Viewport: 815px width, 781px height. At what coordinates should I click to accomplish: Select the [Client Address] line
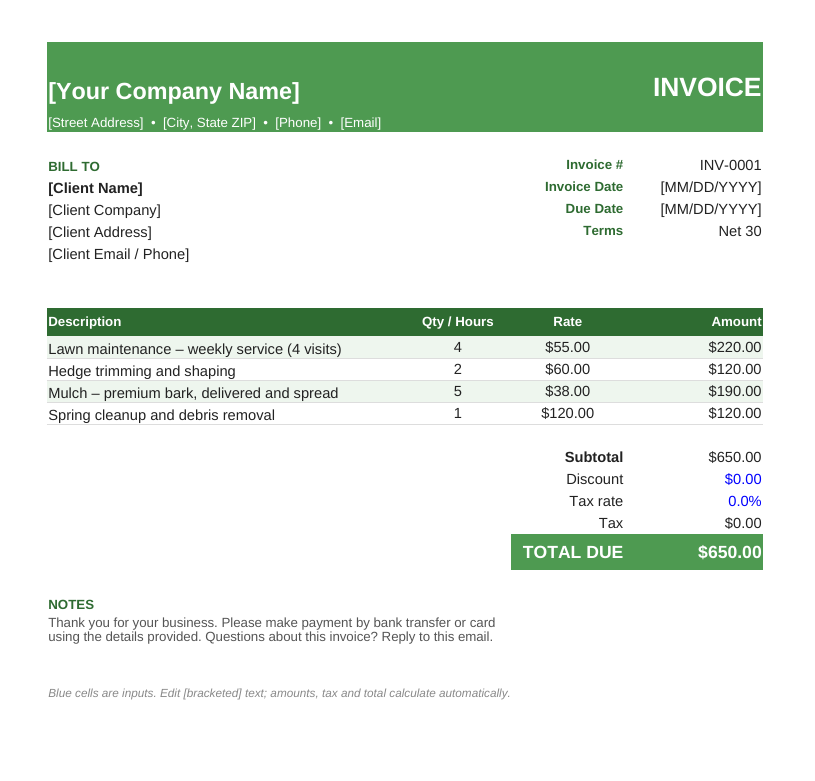point(100,232)
